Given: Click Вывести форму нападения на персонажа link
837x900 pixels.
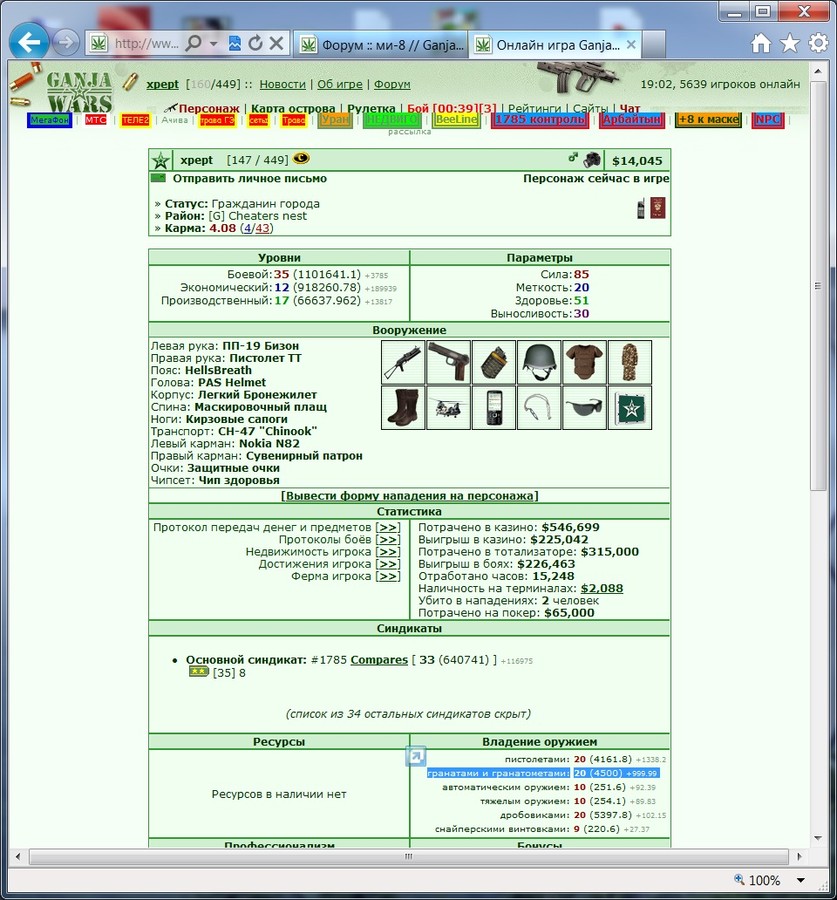Looking at the screenshot, I should click(409, 496).
